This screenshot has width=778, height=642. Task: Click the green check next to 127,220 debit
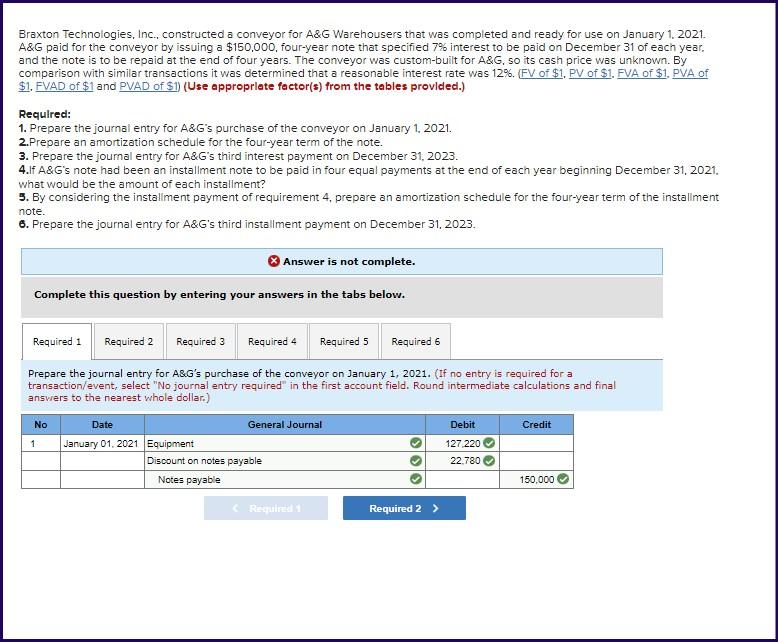pyautogui.click(x=489, y=443)
